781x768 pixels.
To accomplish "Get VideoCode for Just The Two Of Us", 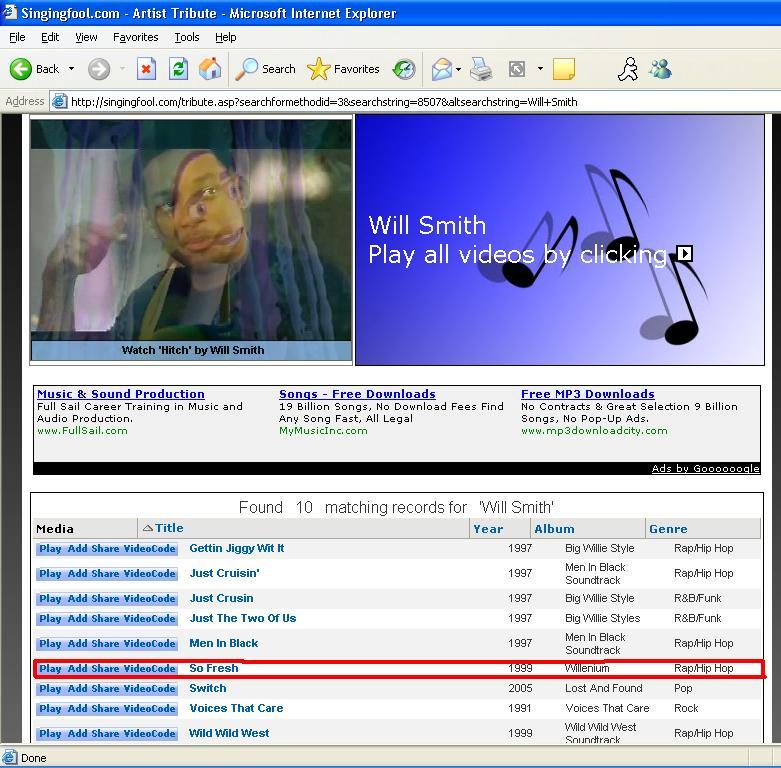I will pyautogui.click(x=149, y=619).
